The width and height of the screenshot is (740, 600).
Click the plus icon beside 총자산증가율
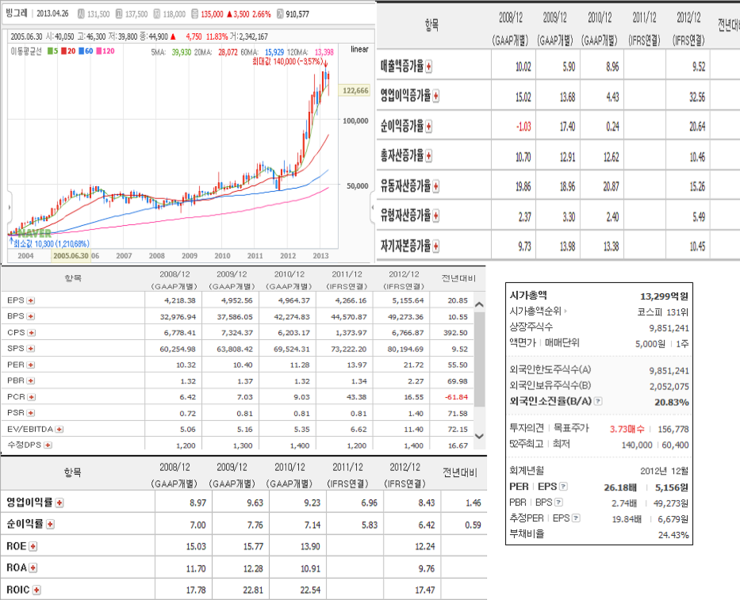pos(429,156)
